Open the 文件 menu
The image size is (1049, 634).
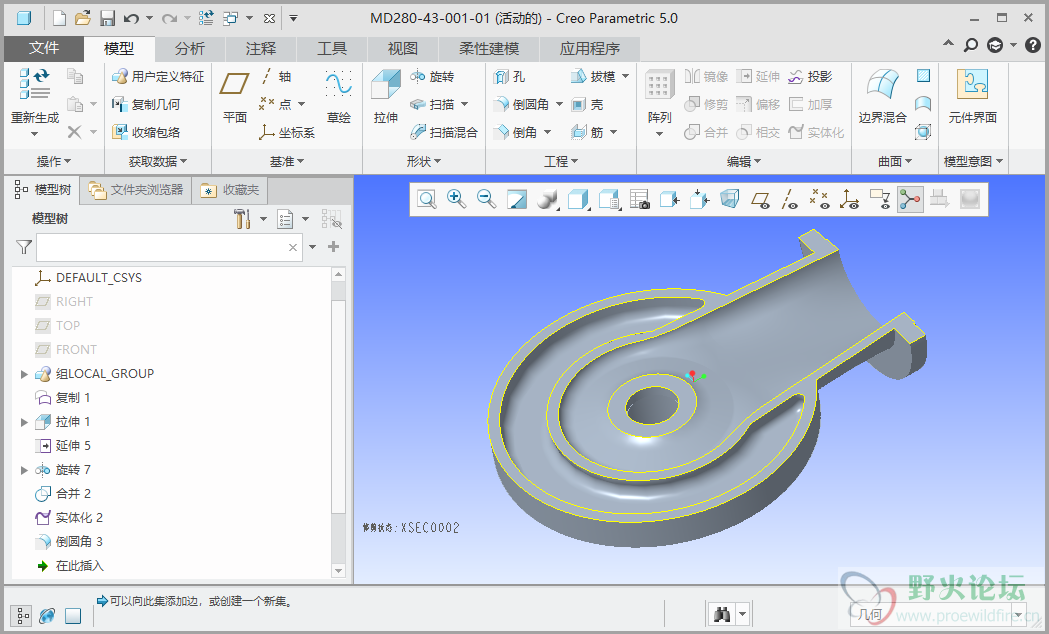click(44, 48)
